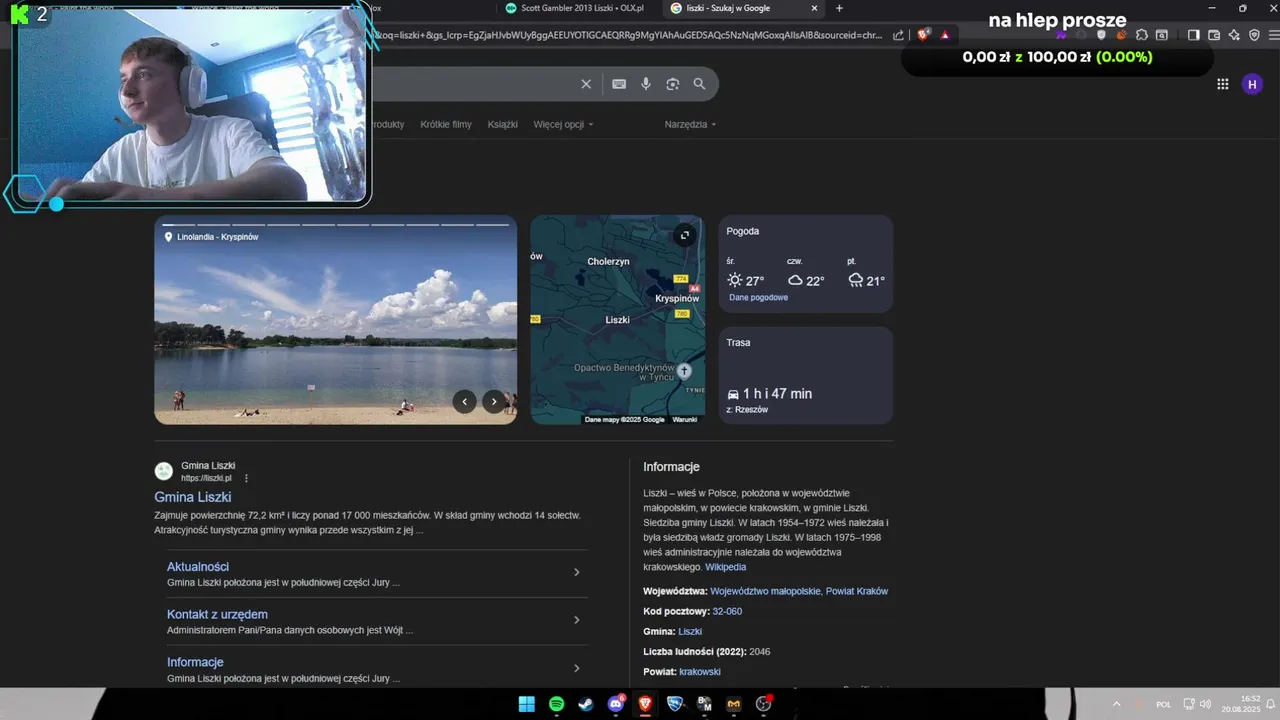Open the on-screen keyboard input tool

[619, 84]
